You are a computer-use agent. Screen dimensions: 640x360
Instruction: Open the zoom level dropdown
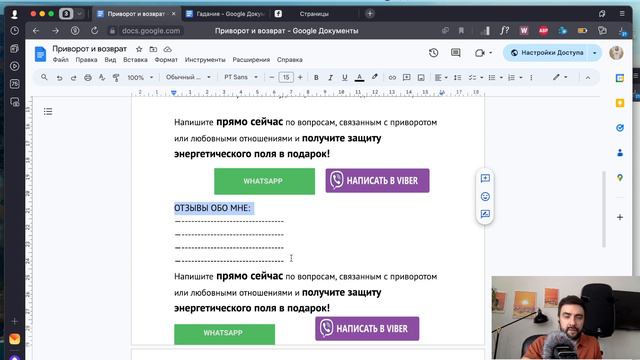coord(140,78)
